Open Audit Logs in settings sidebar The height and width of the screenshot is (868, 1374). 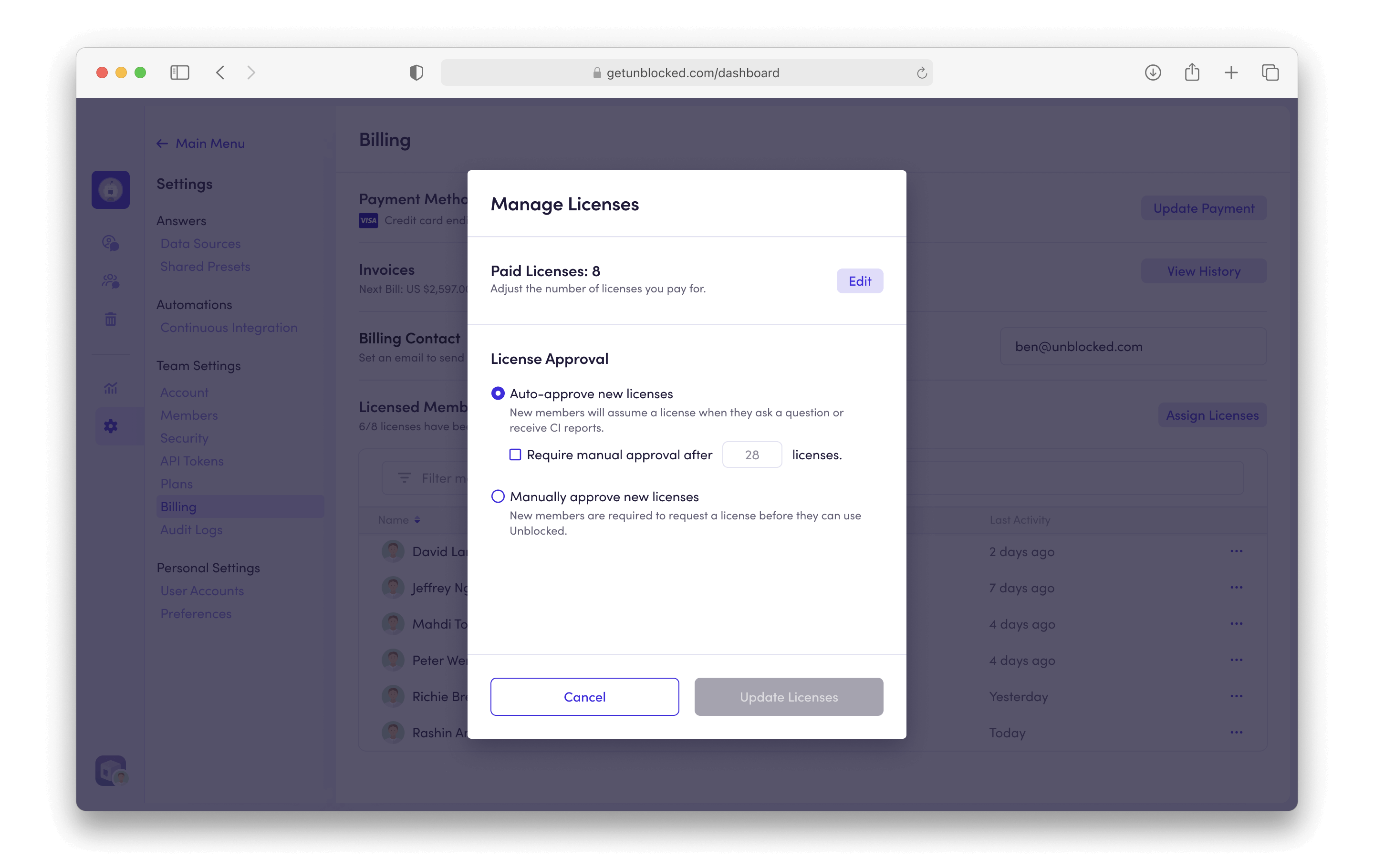[x=191, y=530]
